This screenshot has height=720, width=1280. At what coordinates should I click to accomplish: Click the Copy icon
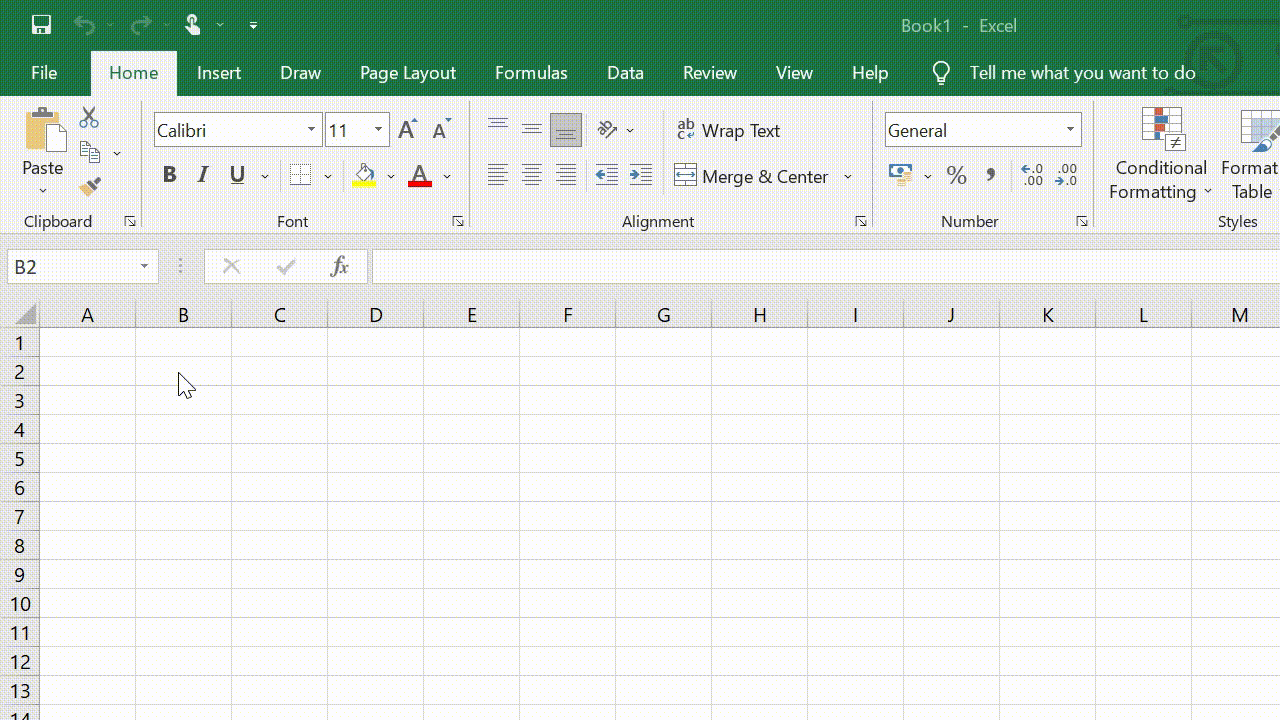tap(89, 152)
